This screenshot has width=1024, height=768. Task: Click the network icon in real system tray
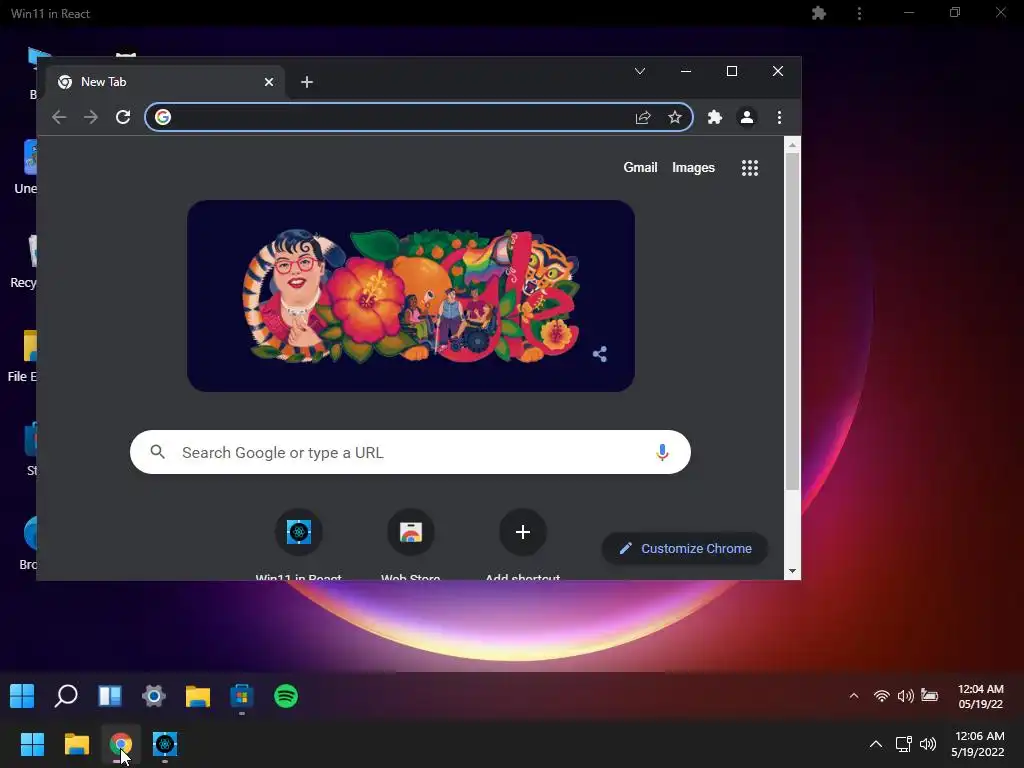coord(904,744)
